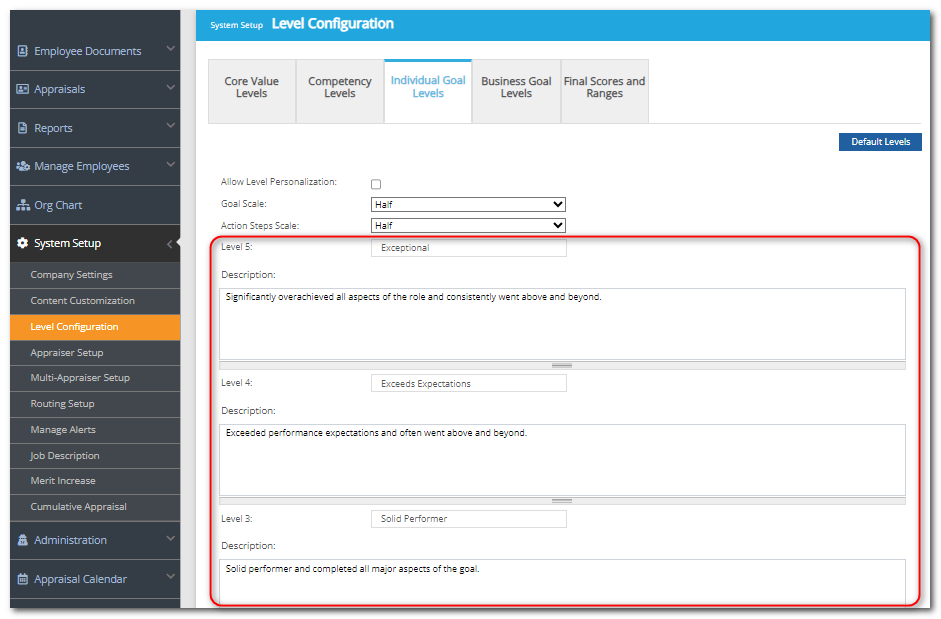This screenshot has width=941, height=619.
Task: Click the Administration sidebar icon
Action: pos(22,540)
